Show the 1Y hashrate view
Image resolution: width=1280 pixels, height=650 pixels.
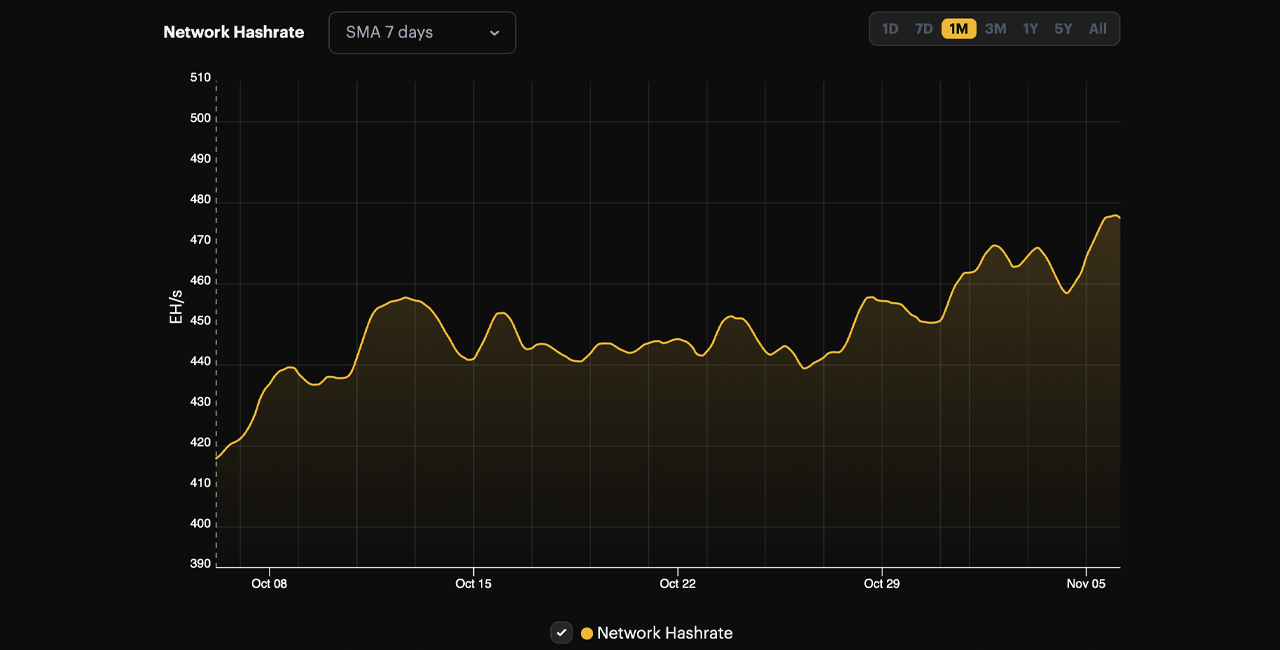tap(1029, 29)
